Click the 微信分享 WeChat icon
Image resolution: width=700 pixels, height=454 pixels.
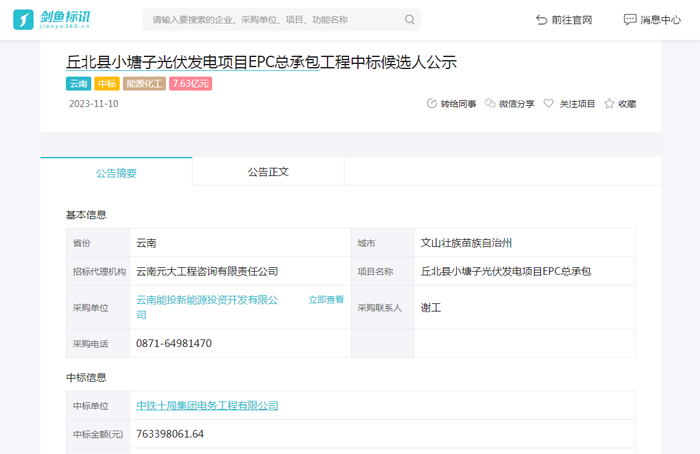490,104
